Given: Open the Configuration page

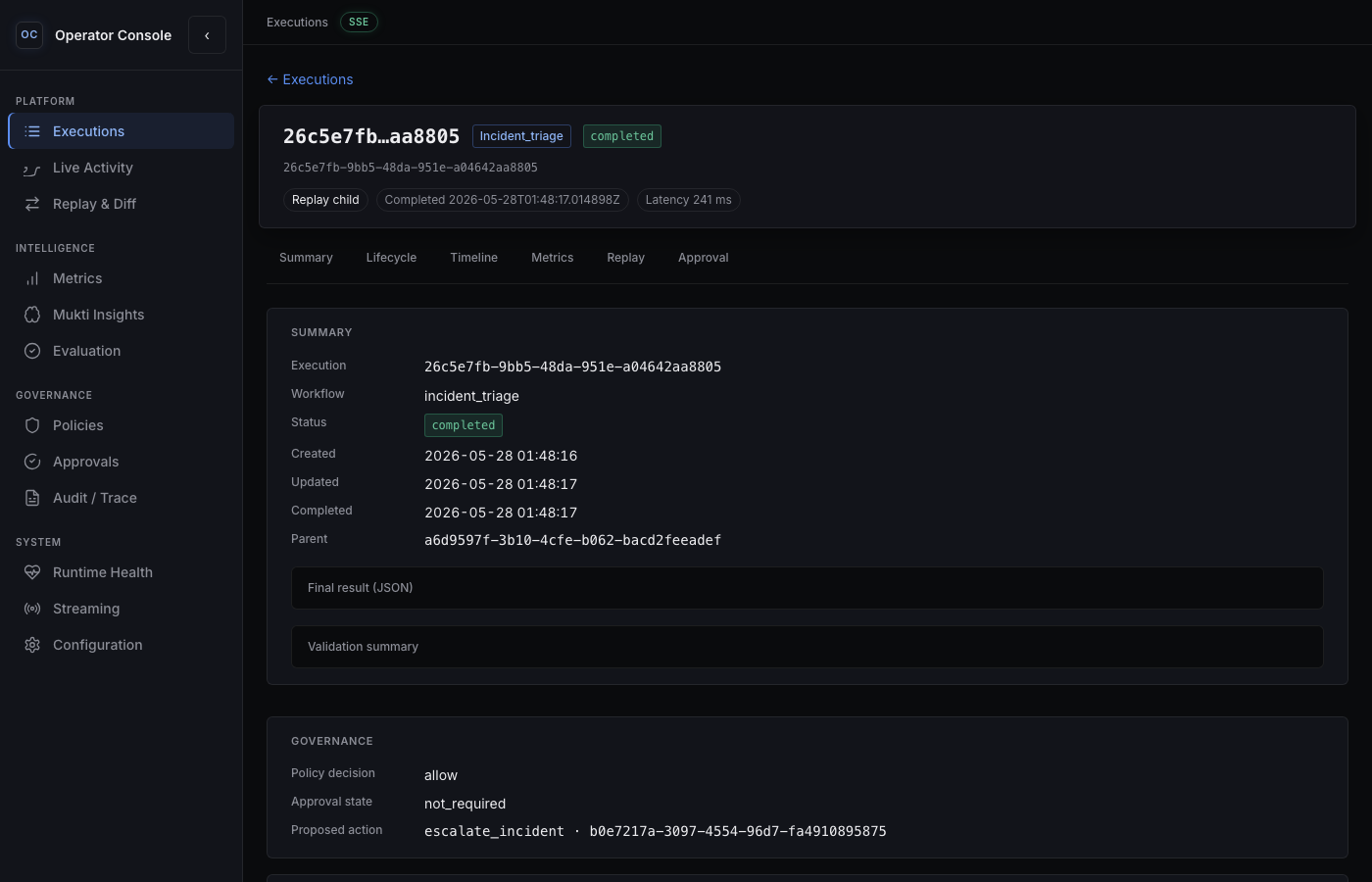Looking at the screenshot, I should pyautogui.click(x=121, y=645).
